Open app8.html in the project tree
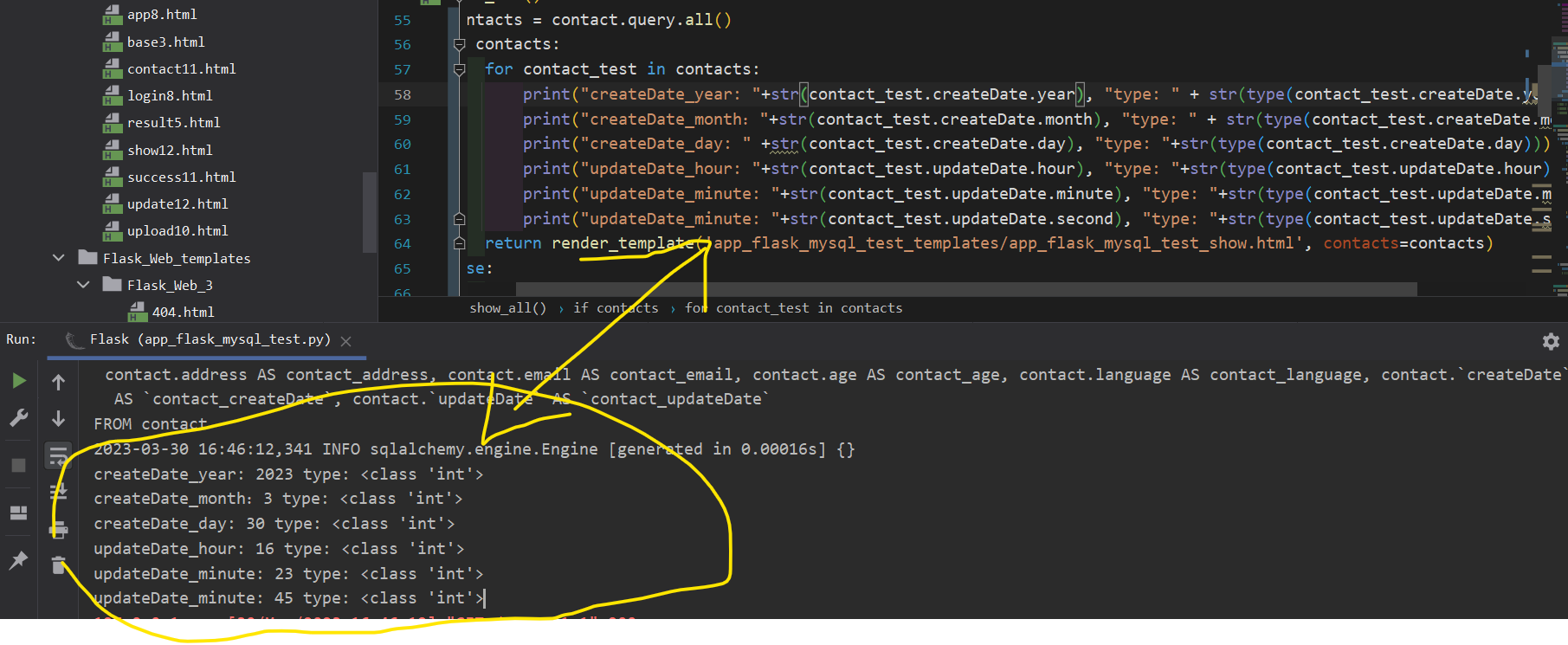Viewport: 1568px width, 645px height. point(162,15)
